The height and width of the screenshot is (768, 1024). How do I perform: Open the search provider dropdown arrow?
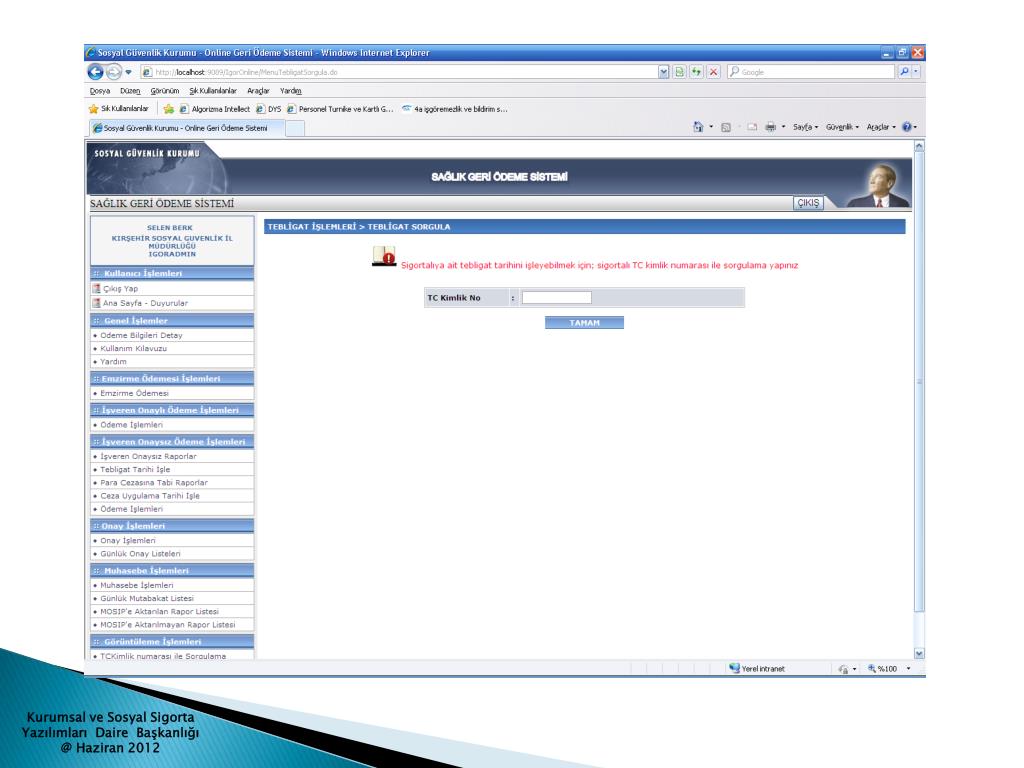[x=916, y=72]
